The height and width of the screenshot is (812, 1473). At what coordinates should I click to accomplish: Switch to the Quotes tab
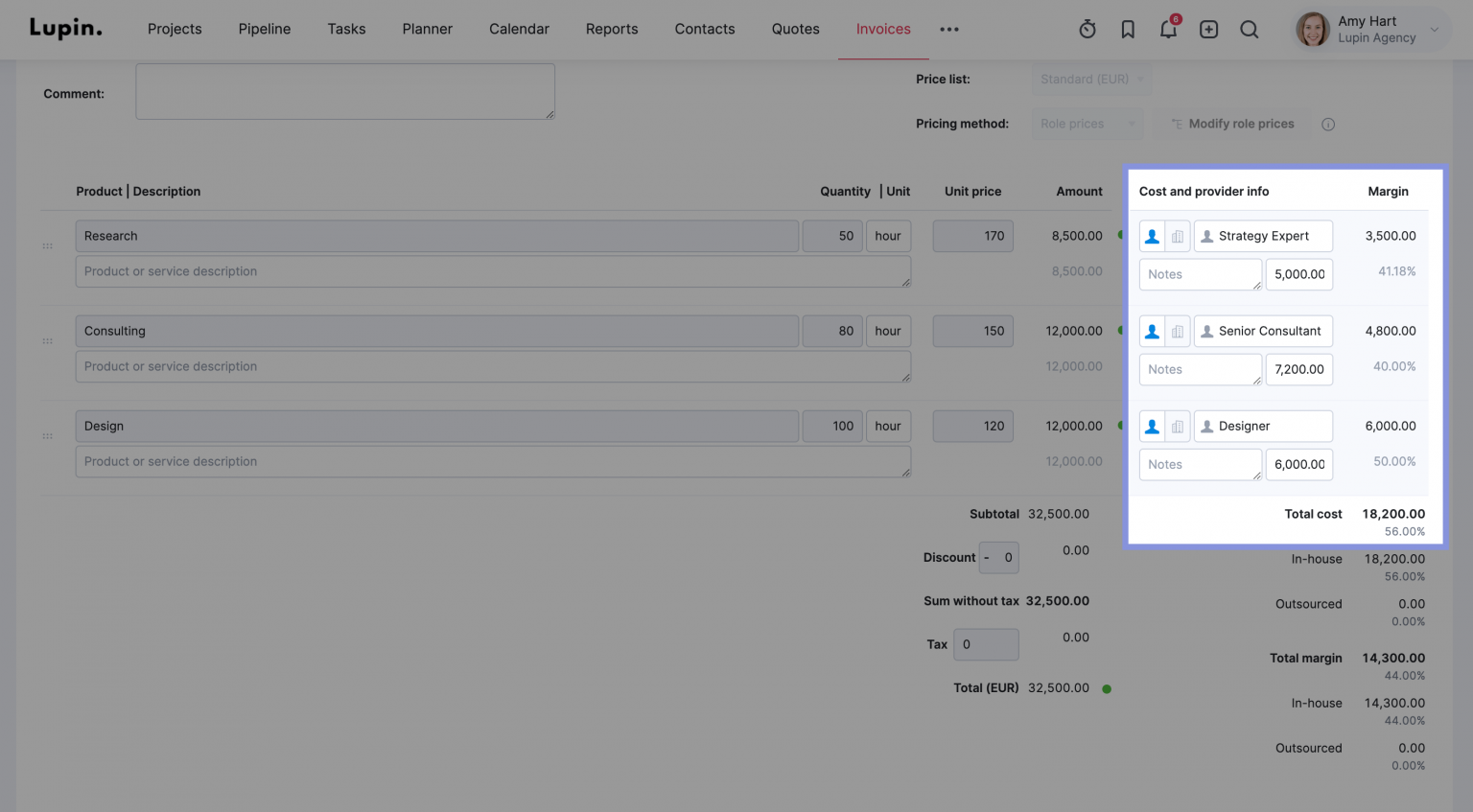(795, 29)
